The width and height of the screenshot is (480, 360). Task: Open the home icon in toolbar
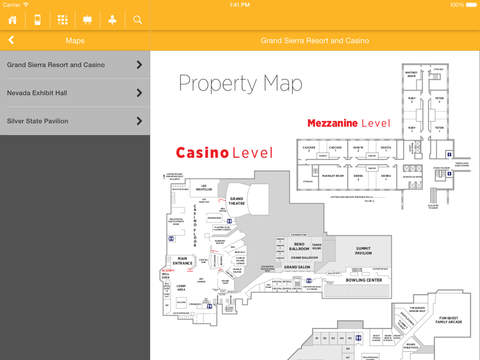tap(12, 20)
